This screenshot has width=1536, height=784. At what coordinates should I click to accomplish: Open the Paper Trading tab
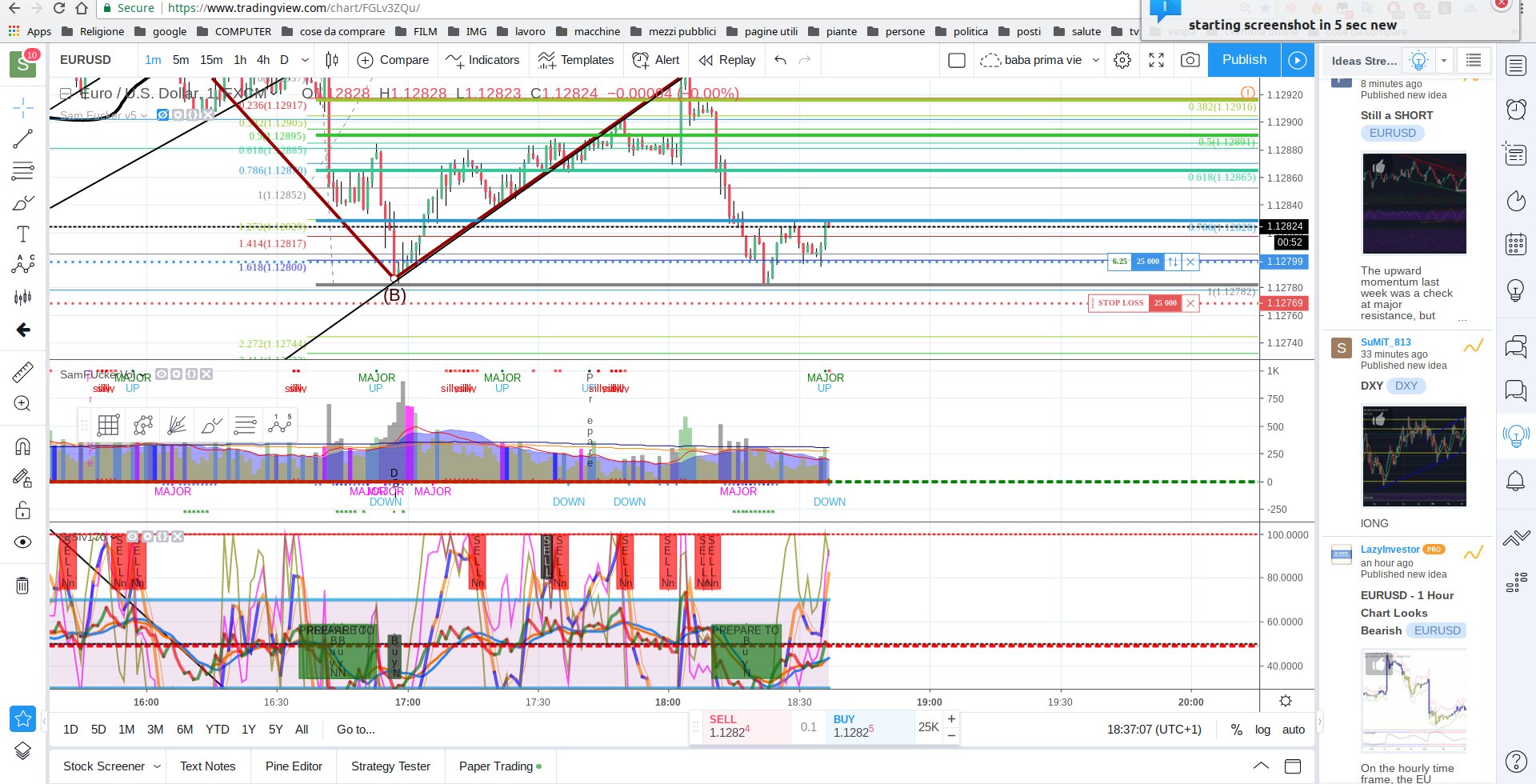click(500, 766)
